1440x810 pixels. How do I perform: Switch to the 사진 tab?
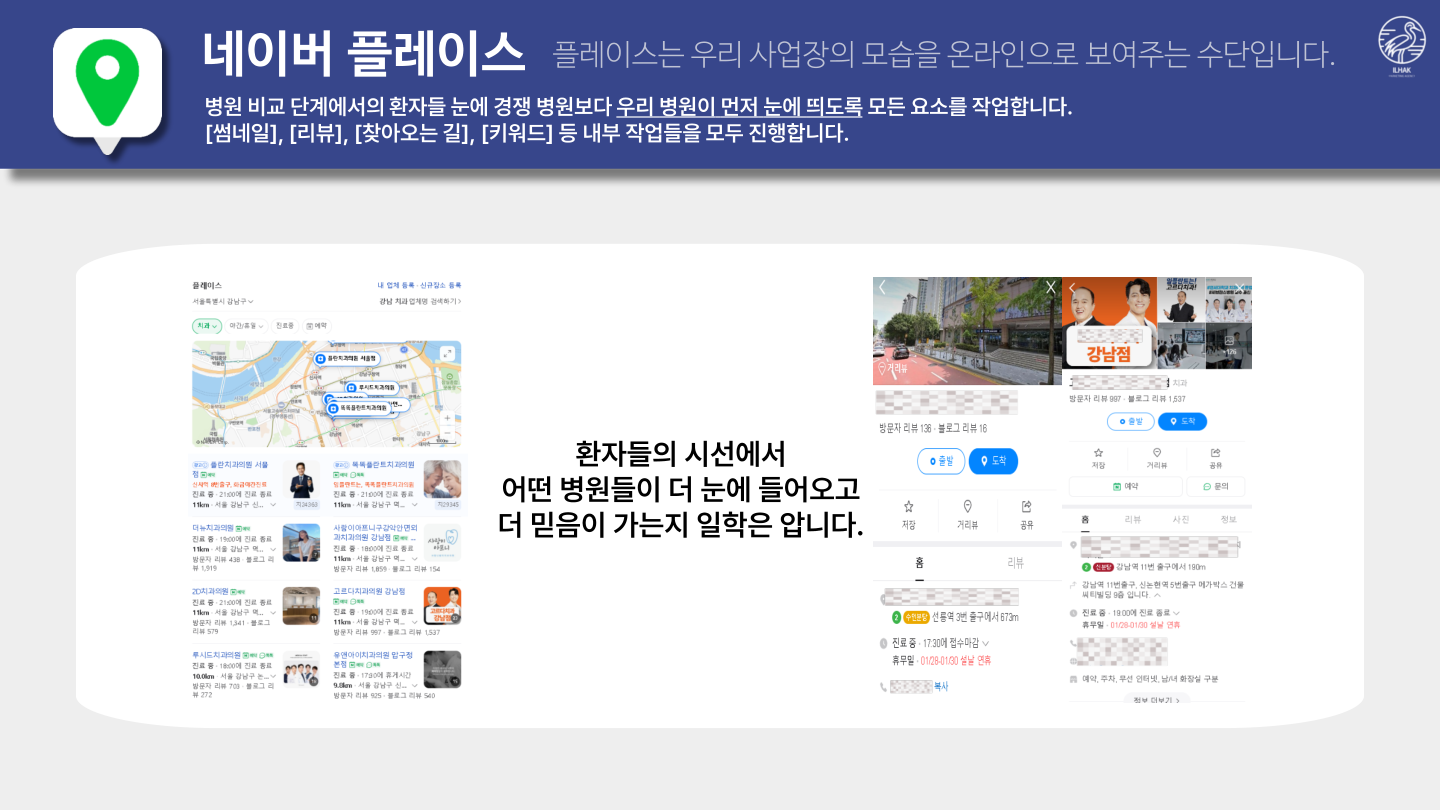[x=1181, y=519]
